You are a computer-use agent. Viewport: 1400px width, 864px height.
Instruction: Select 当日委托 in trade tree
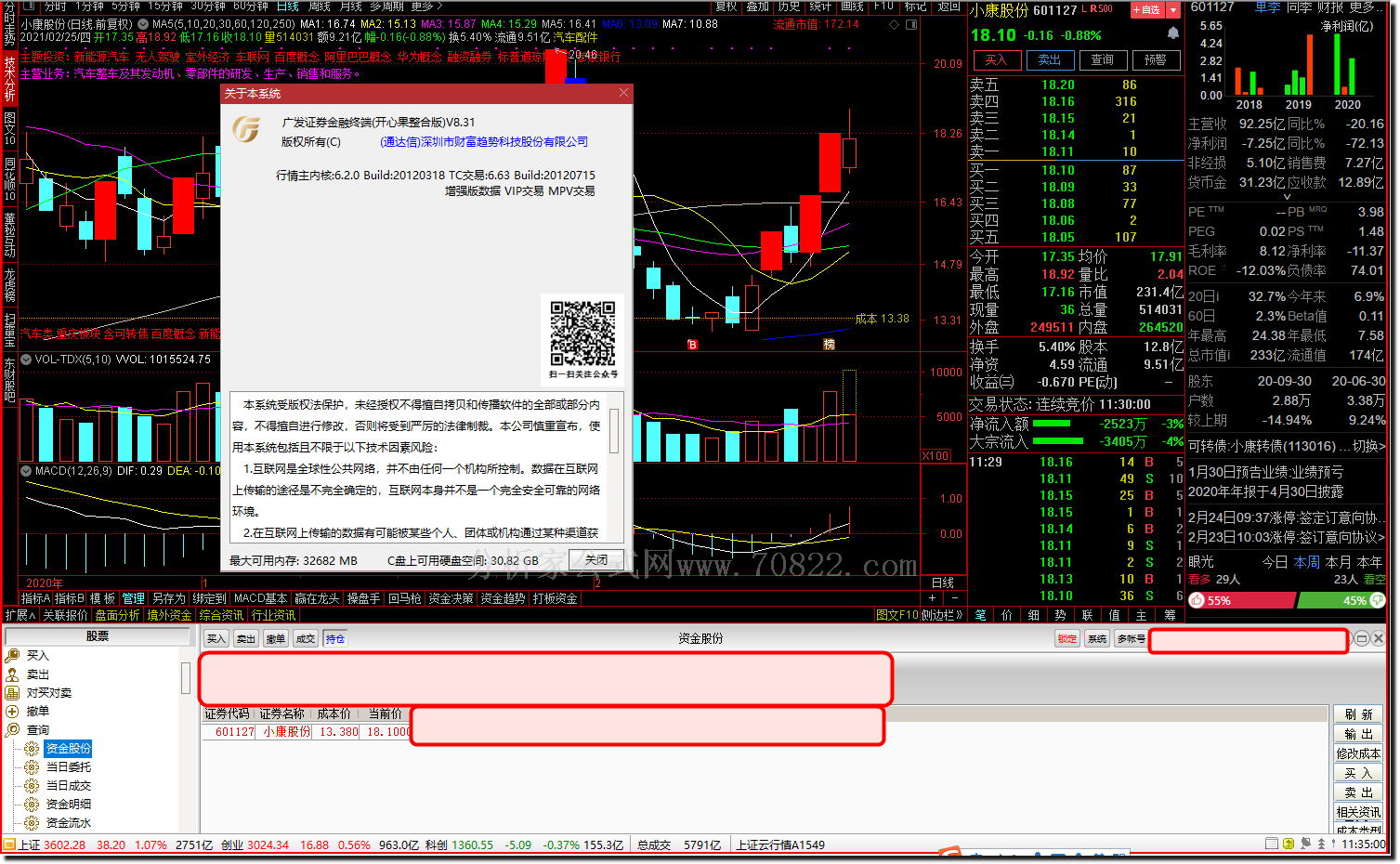69,767
